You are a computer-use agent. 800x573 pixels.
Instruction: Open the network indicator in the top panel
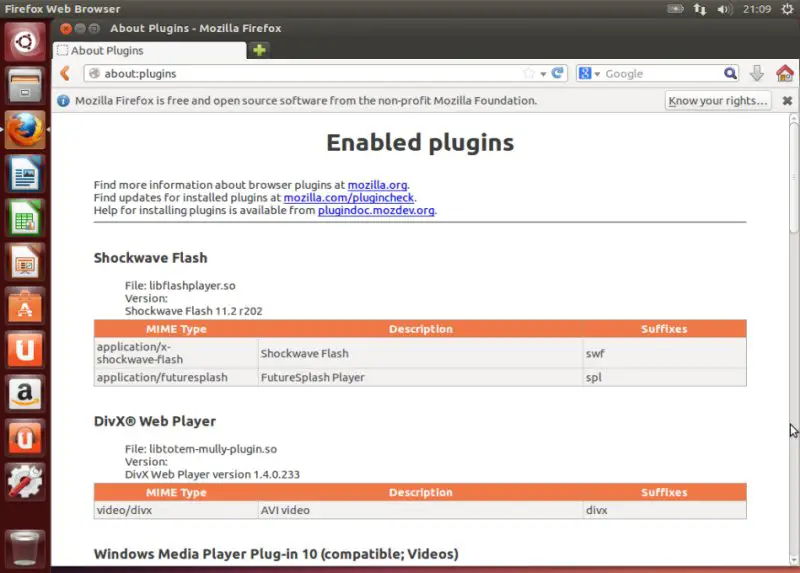(x=699, y=9)
